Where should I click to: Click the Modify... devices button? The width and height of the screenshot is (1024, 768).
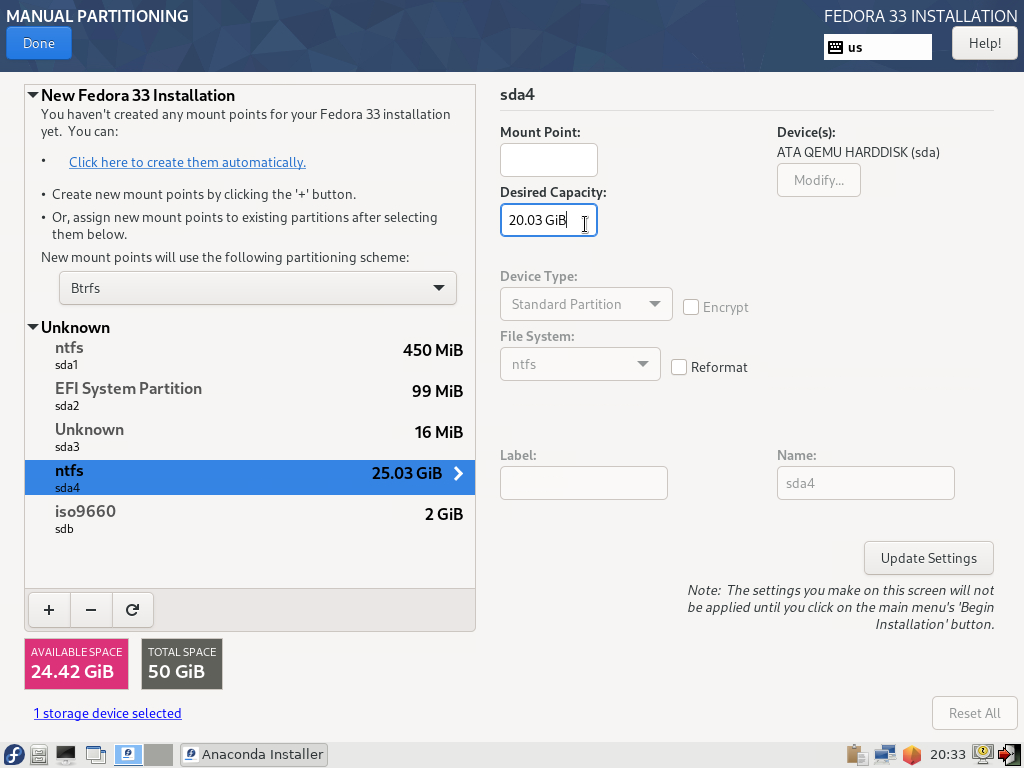[x=818, y=180]
